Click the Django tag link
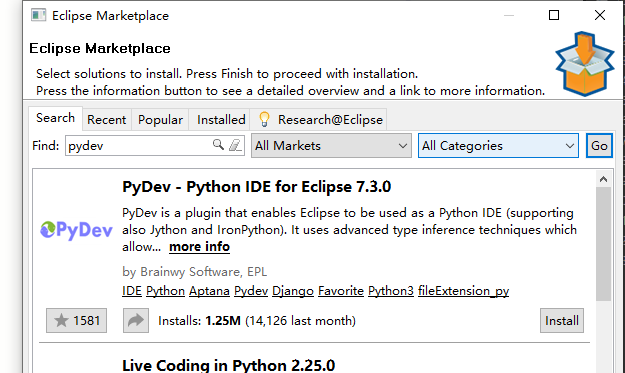This screenshot has height=373, width=625. coord(293,291)
